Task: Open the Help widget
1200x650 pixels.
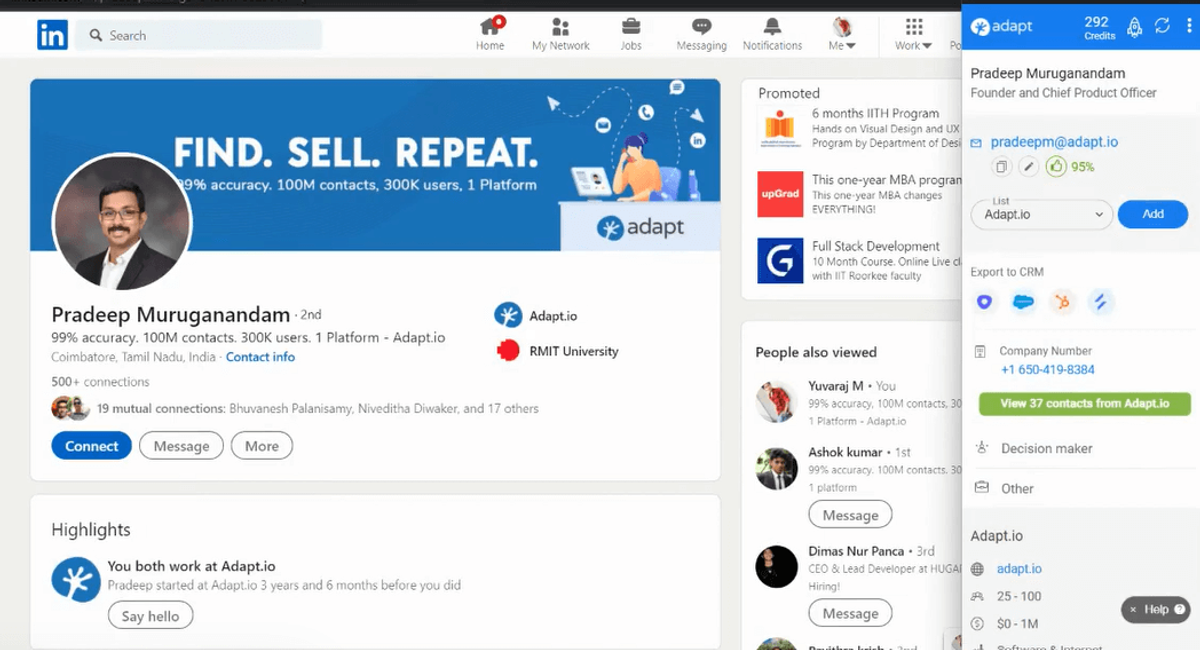Action: [1155, 609]
